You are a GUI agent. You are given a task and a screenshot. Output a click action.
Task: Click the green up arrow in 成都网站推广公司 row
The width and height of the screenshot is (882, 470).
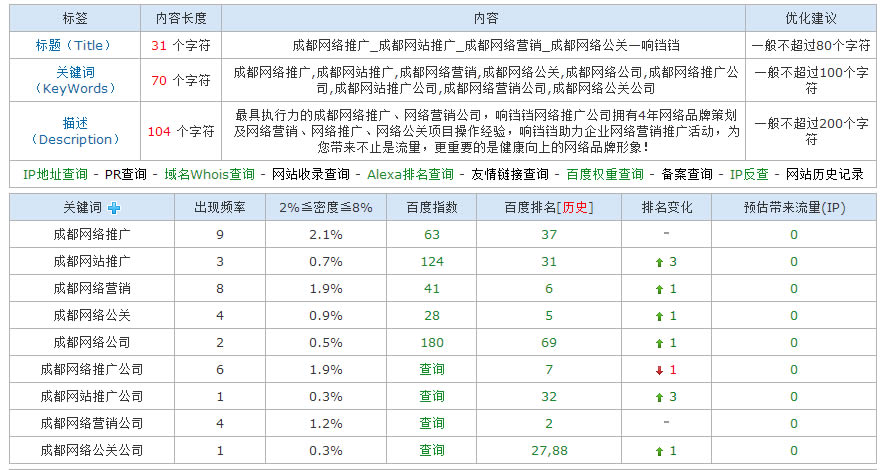tap(659, 397)
